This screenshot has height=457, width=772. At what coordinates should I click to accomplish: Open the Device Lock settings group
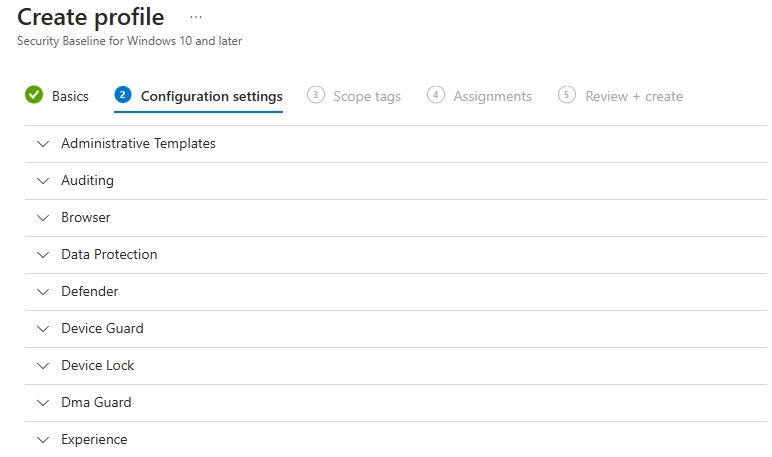pyautogui.click(x=97, y=366)
